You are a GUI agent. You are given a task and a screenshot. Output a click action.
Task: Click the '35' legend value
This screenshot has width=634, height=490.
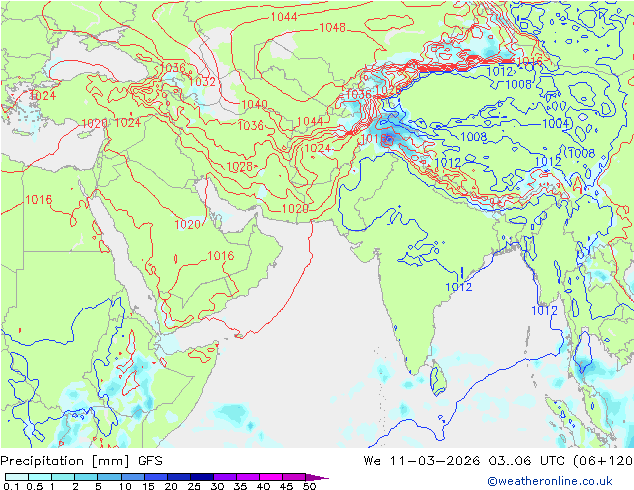pyautogui.click(x=240, y=486)
